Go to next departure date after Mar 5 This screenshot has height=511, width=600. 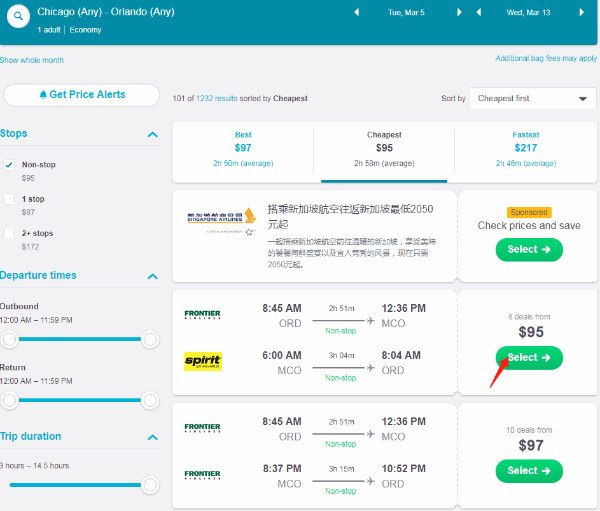click(459, 12)
